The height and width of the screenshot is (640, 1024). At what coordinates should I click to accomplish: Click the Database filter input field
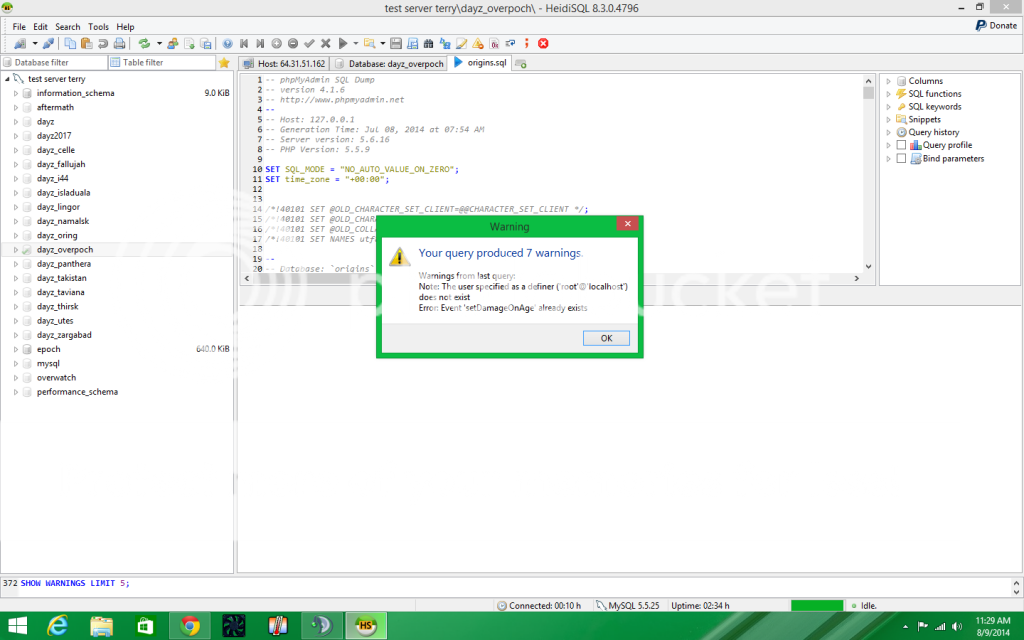click(x=54, y=63)
